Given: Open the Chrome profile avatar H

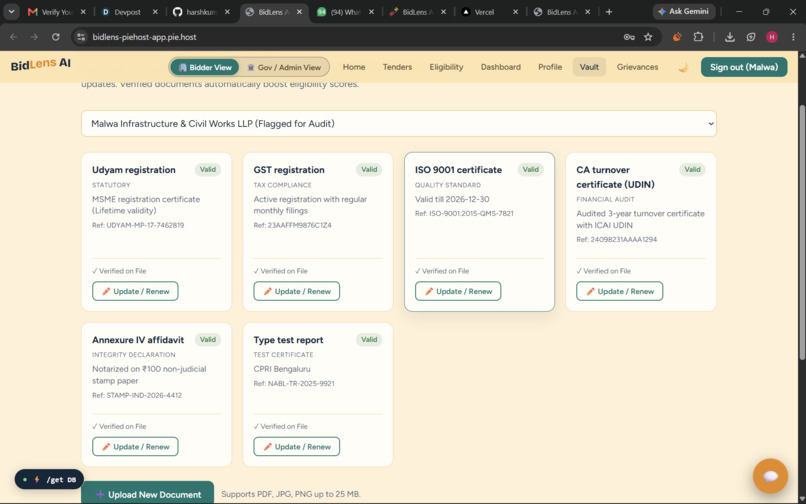Looking at the screenshot, I should click(772, 37).
